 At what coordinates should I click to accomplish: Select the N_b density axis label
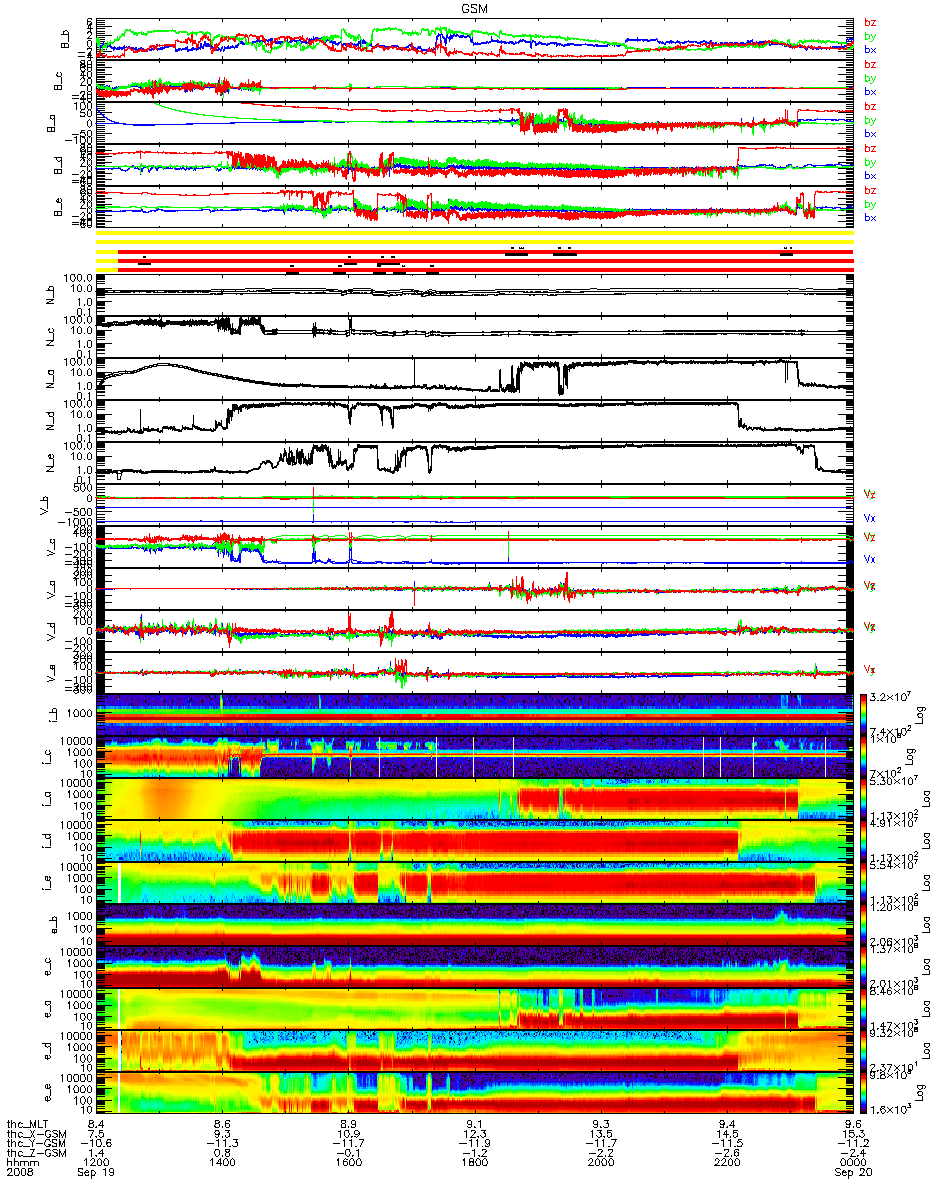tap(51, 295)
